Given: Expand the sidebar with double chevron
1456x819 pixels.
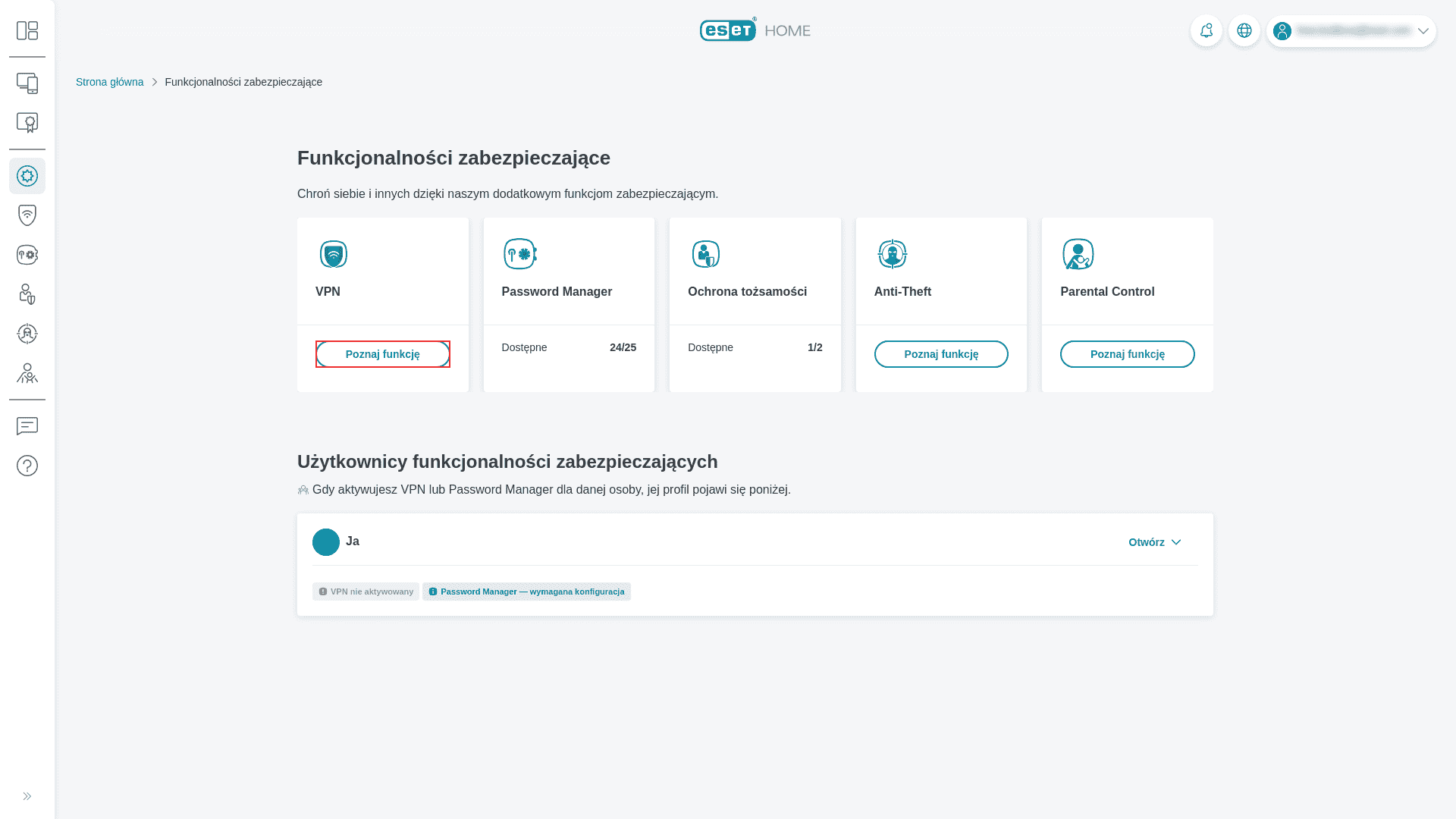Looking at the screenshot, I should (27, 796).
